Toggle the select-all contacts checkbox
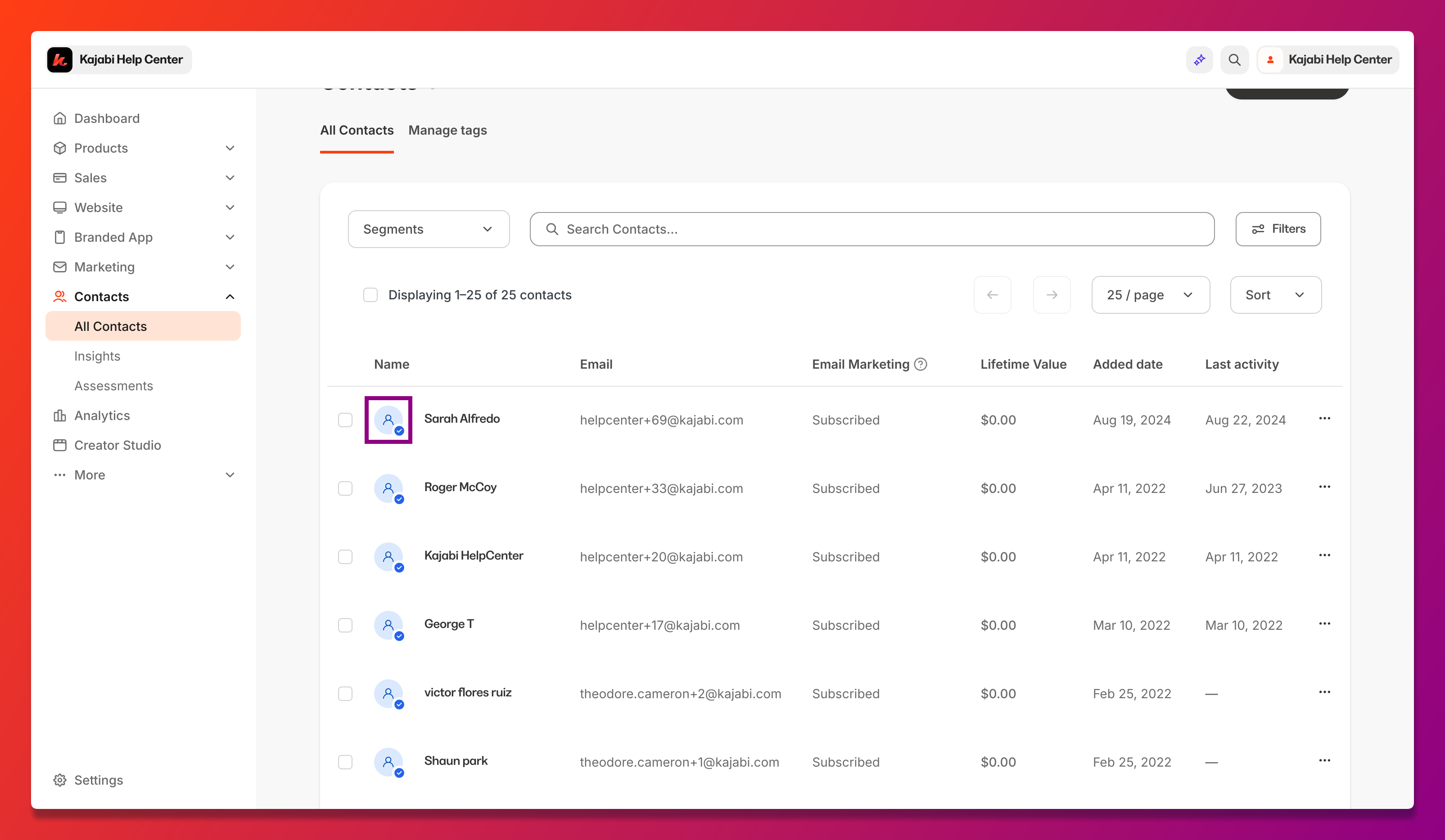The height and width of the screenshot is (840, 1445). [370, 295]
